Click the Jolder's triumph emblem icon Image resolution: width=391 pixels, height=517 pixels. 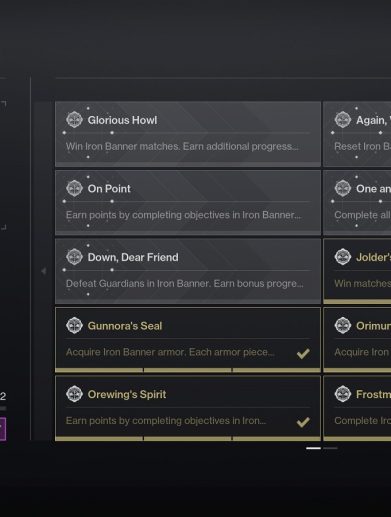[343, 257]
